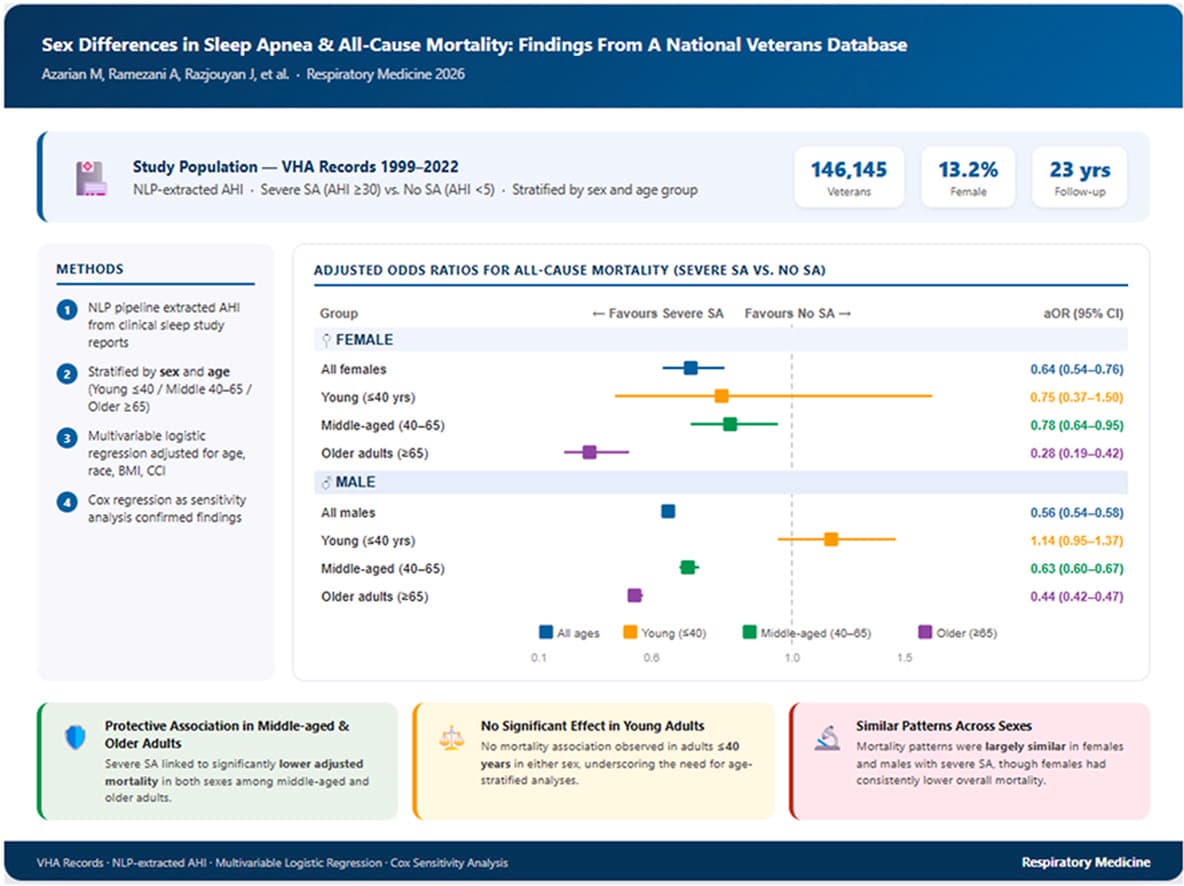The height and width of the screenshot is (886, 1184).
Task: Click the 'aOR (95% CI)' column header
Action: 1084,313
